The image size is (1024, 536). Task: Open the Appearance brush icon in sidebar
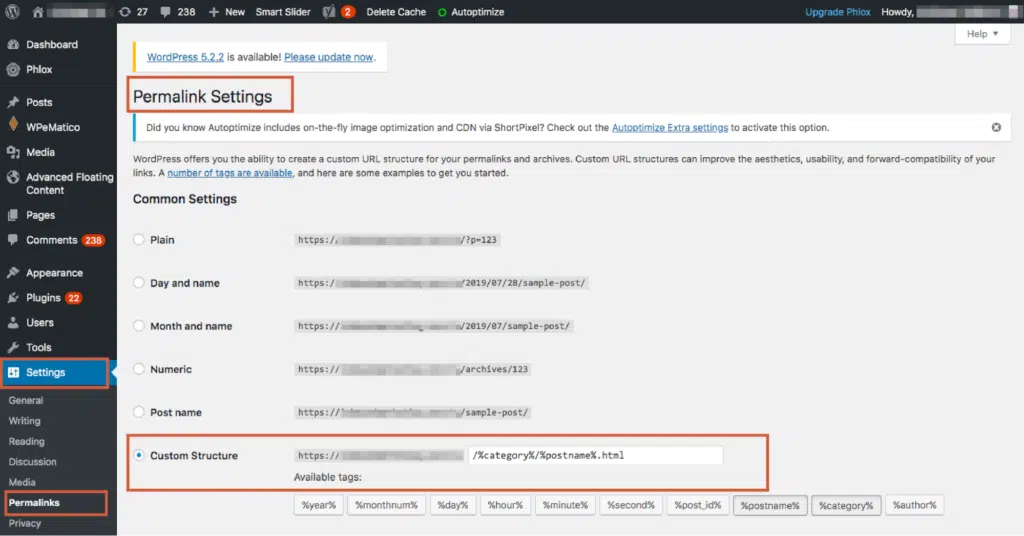pyautogui.click(x=13, y=273)
